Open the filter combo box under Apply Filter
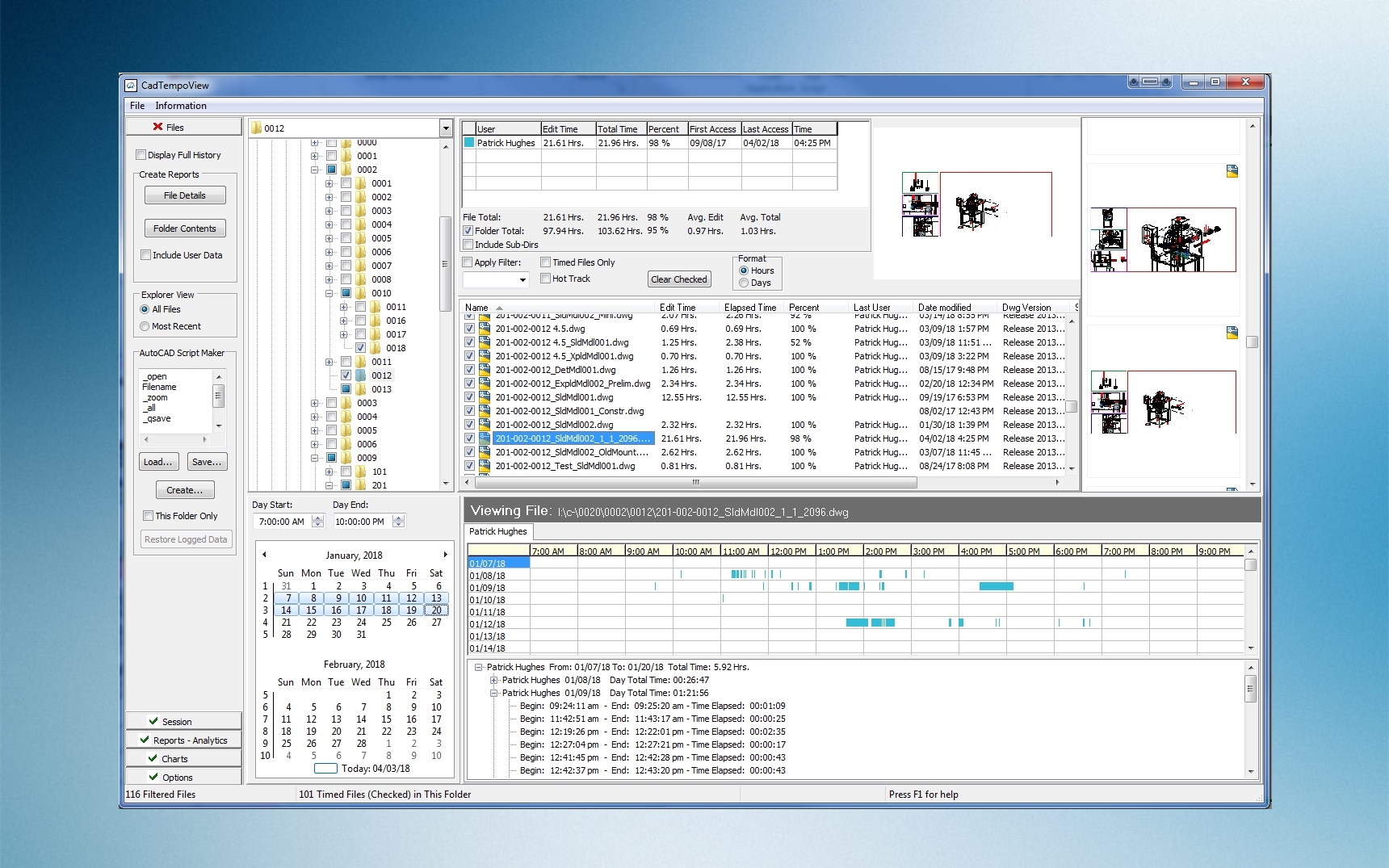Image resolution: width=1389 pixels, height=868 pixels. (522, 280)
